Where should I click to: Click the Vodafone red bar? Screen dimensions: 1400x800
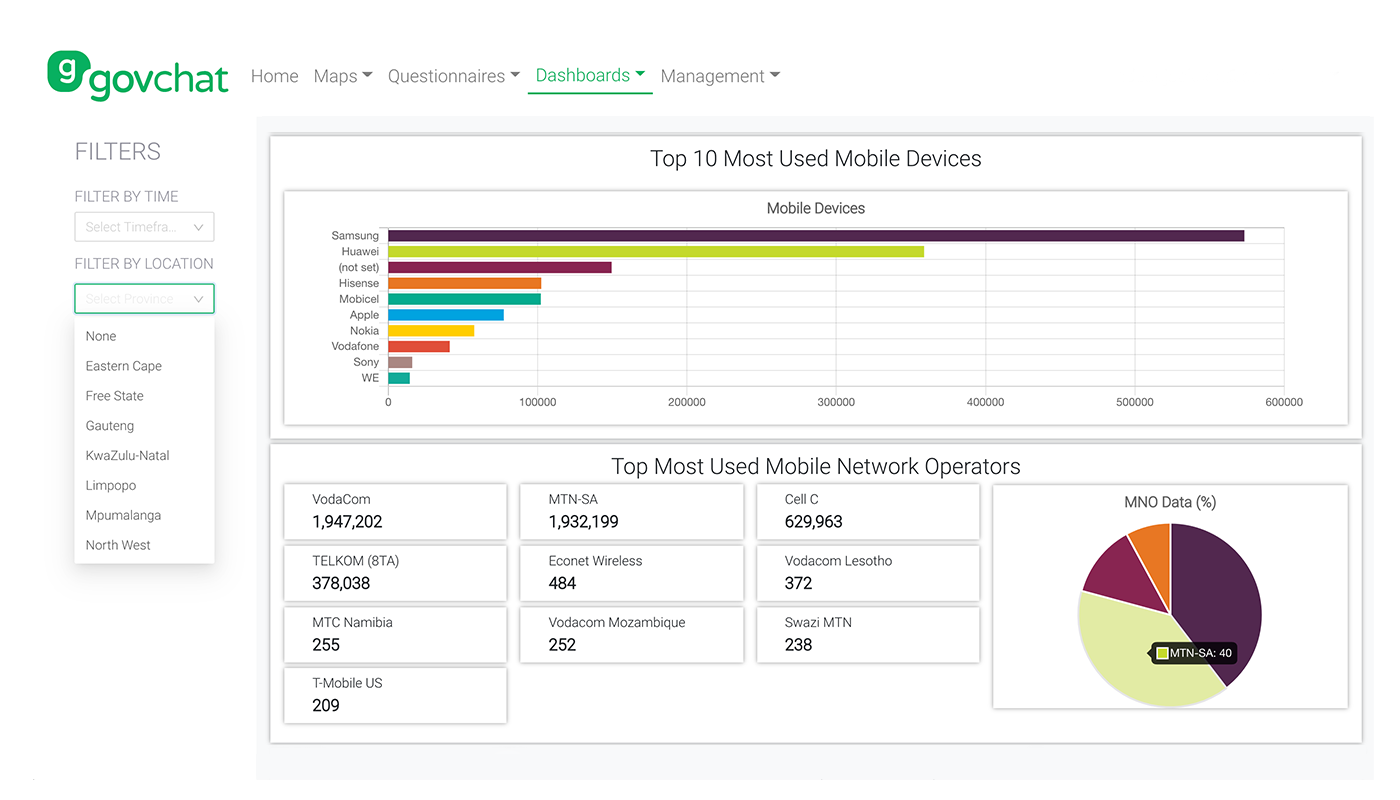coord(419,346)
